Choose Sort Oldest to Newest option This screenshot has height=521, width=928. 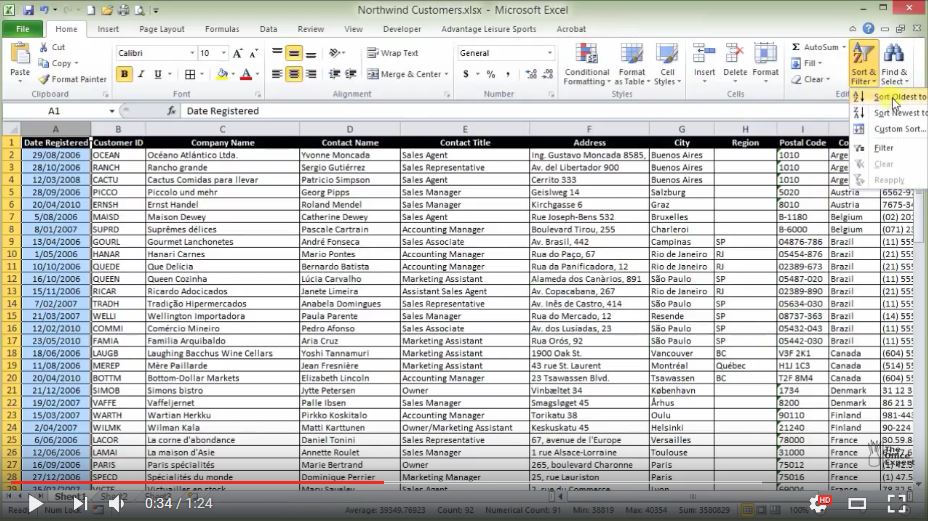(889, 97)
